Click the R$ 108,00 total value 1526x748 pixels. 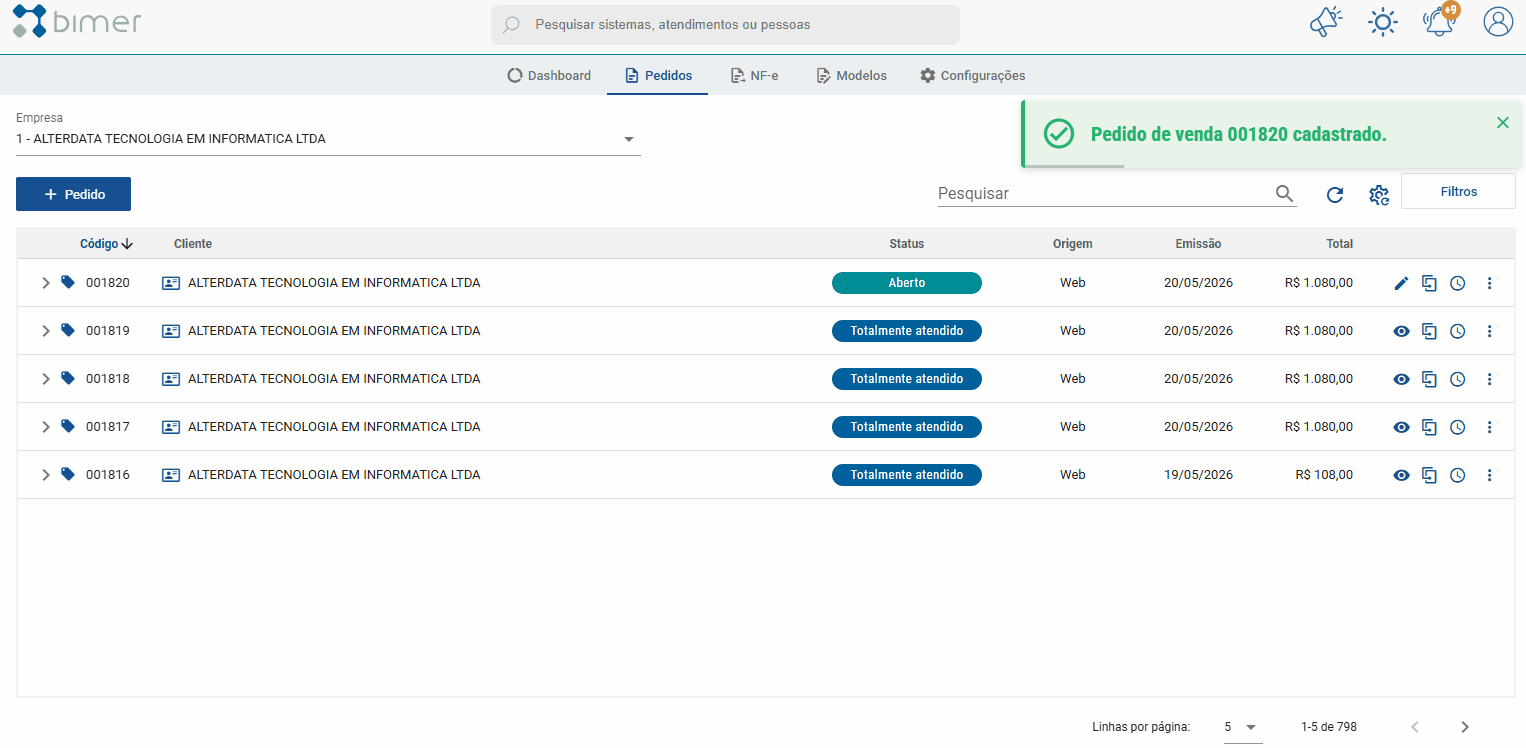tap(1324, 475)
